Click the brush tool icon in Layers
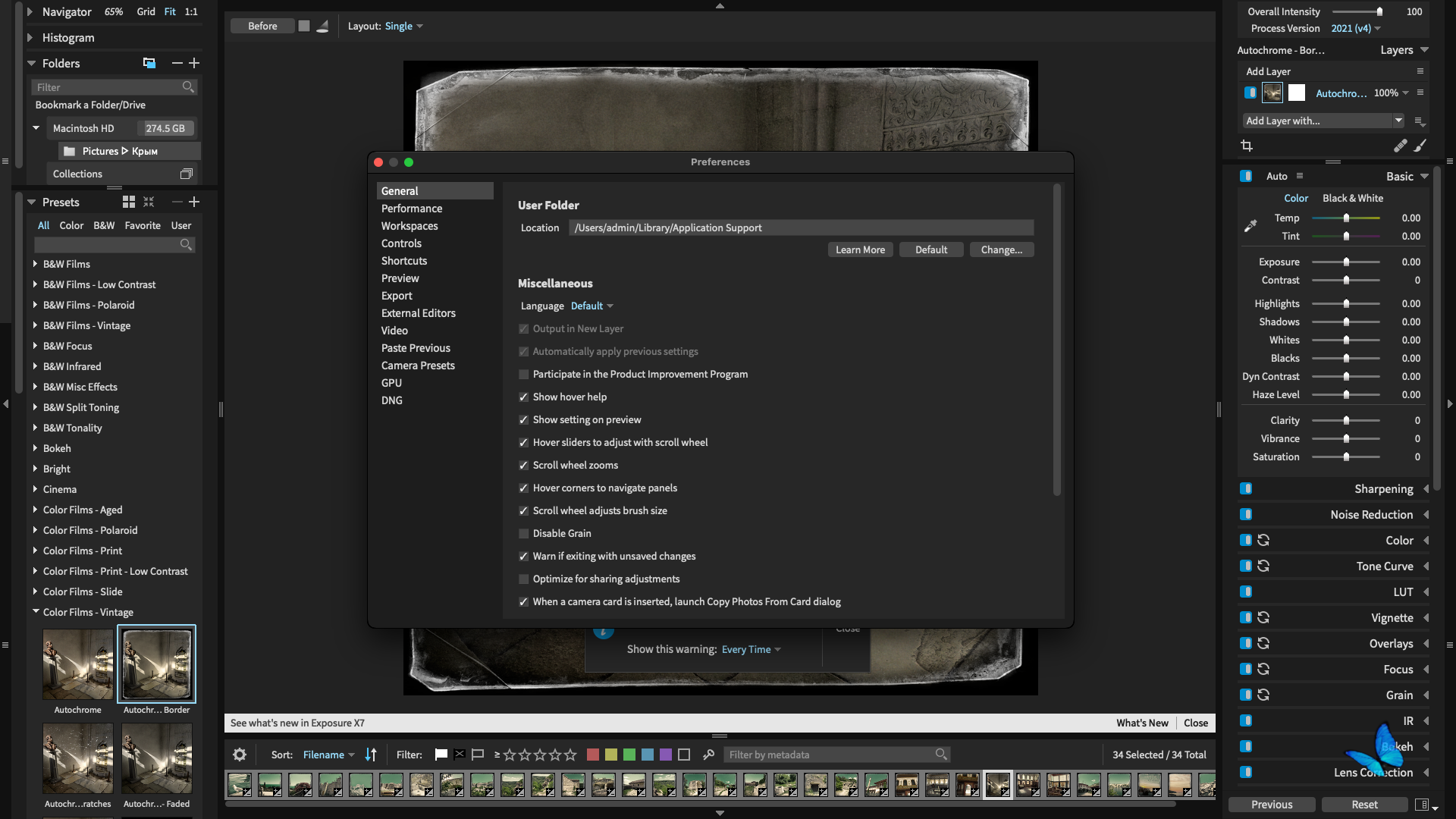Screen dimensions: 1456x819 (1420, 146)
